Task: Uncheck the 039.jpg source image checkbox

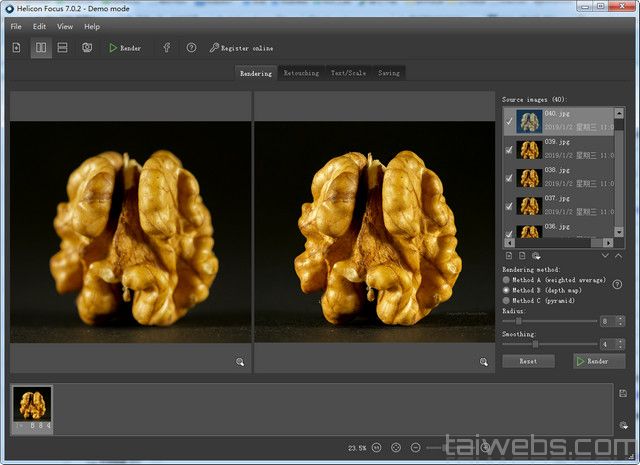Action: click(510, 150)
